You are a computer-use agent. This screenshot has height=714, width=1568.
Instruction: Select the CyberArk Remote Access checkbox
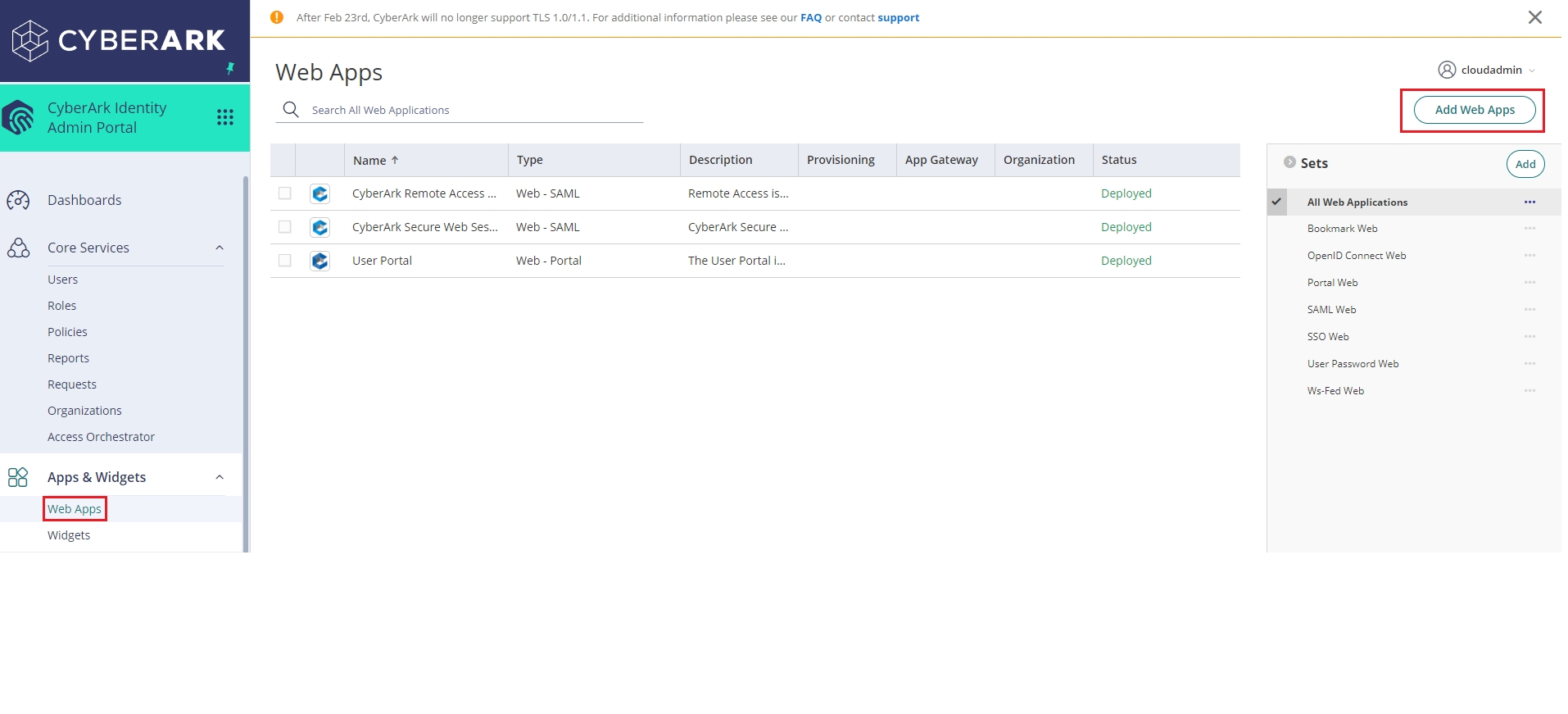(x=285, y=193)
